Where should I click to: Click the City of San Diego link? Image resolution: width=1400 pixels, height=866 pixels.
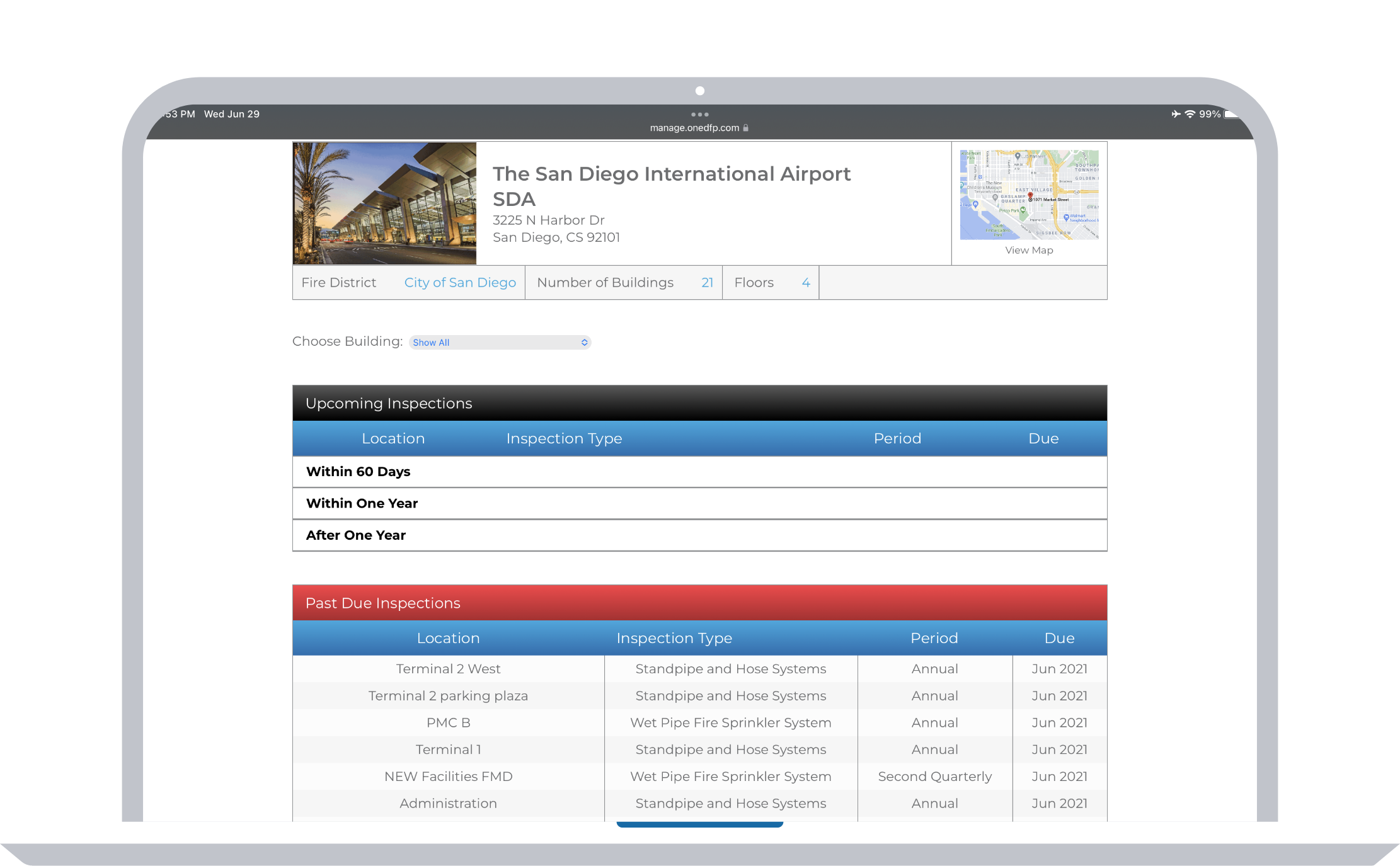click(x=460, y=283)
